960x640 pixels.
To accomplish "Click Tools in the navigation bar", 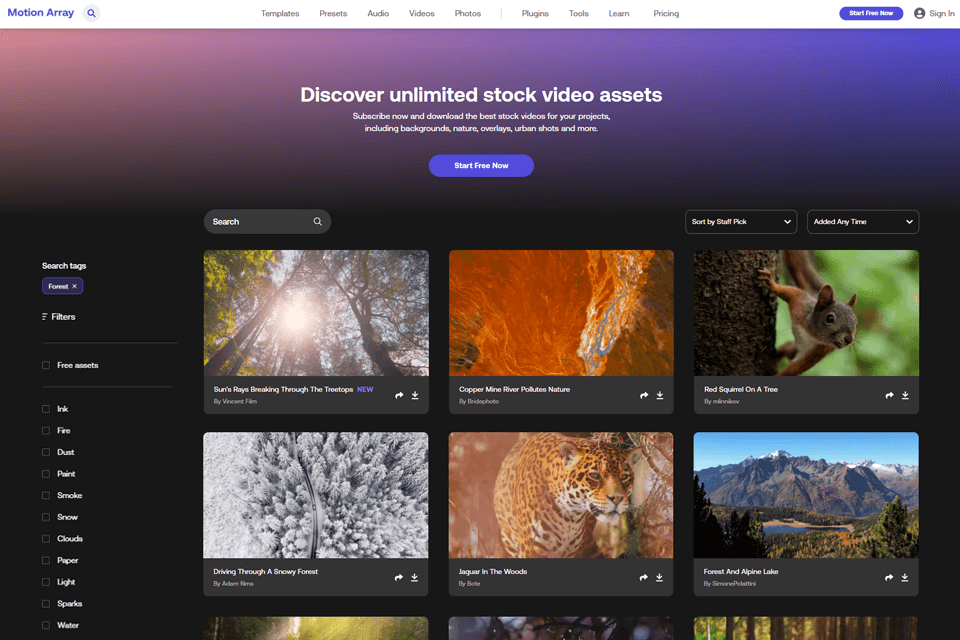I will click(579, 13).
